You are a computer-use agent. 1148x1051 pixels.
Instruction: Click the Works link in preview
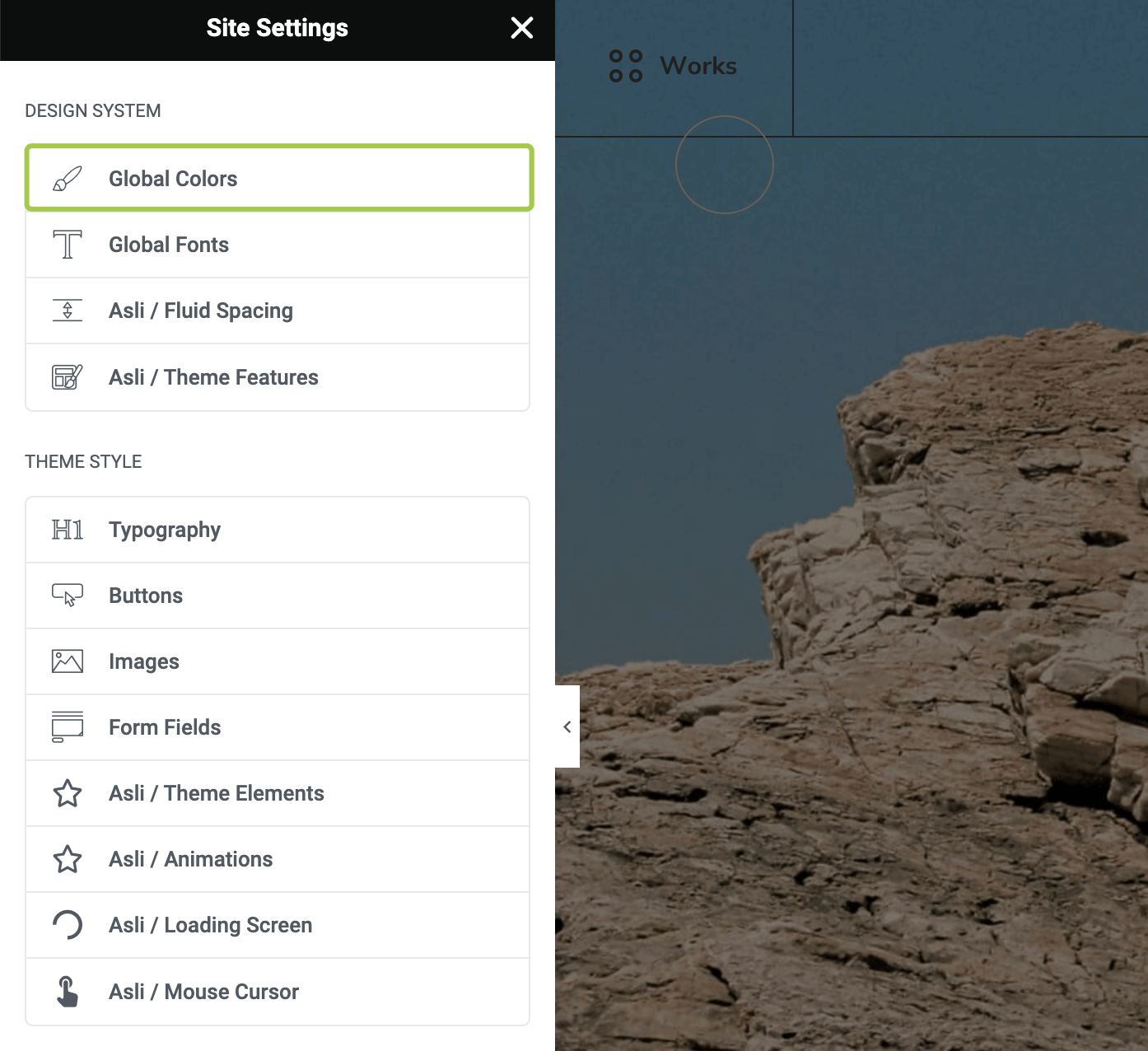698,66
